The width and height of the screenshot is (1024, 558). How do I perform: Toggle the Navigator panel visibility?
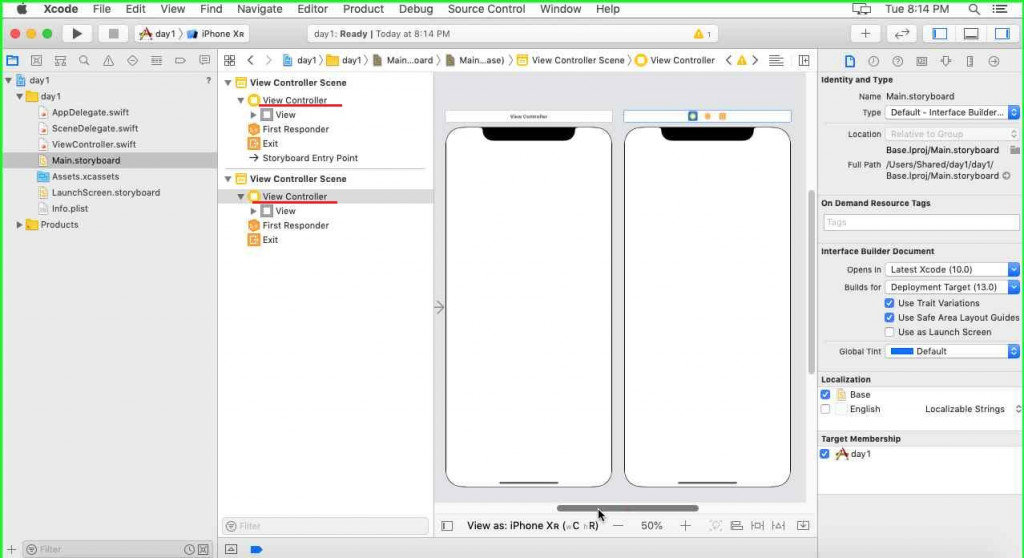[x=940, y=33]
